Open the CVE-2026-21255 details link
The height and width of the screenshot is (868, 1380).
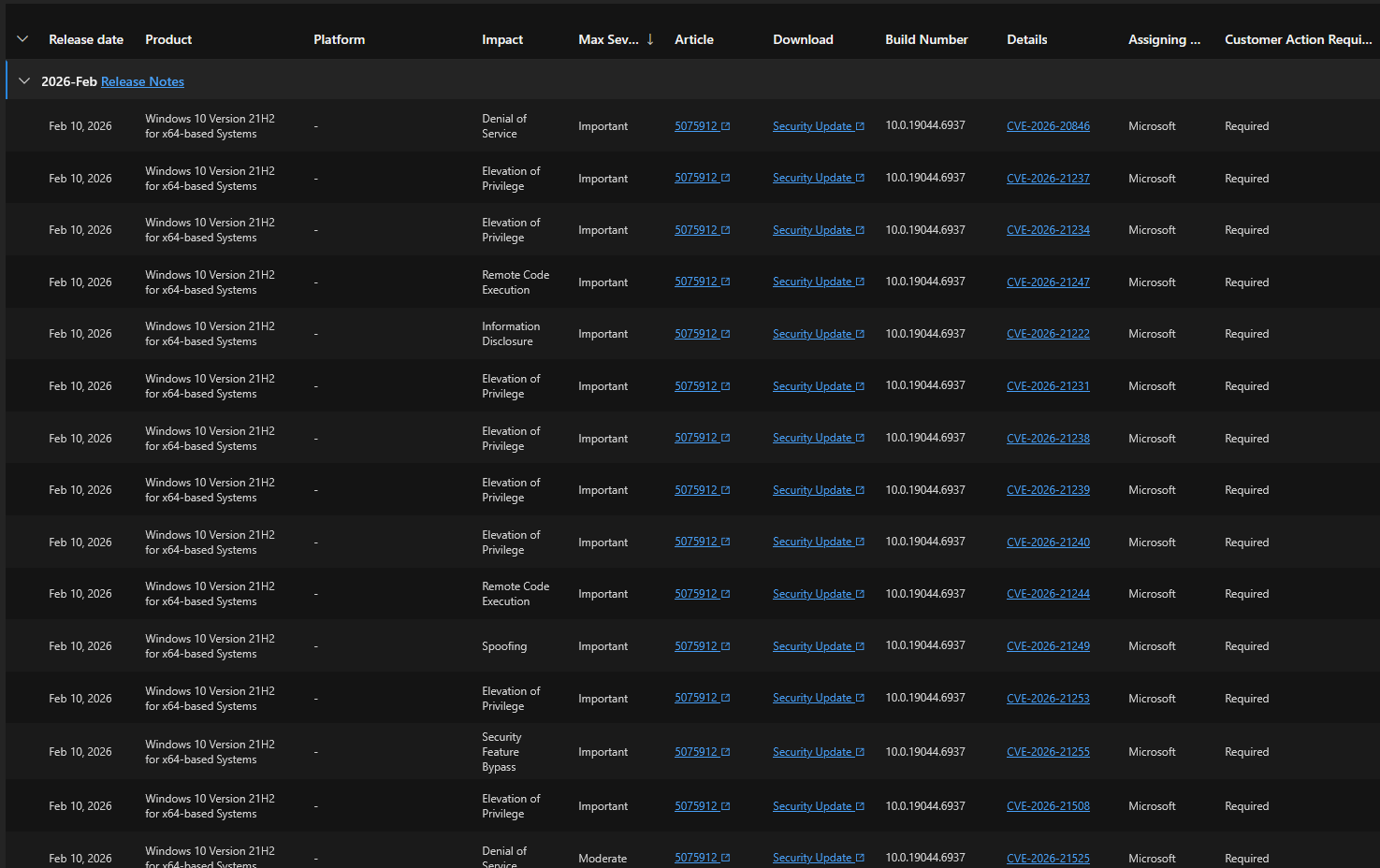1048,752
